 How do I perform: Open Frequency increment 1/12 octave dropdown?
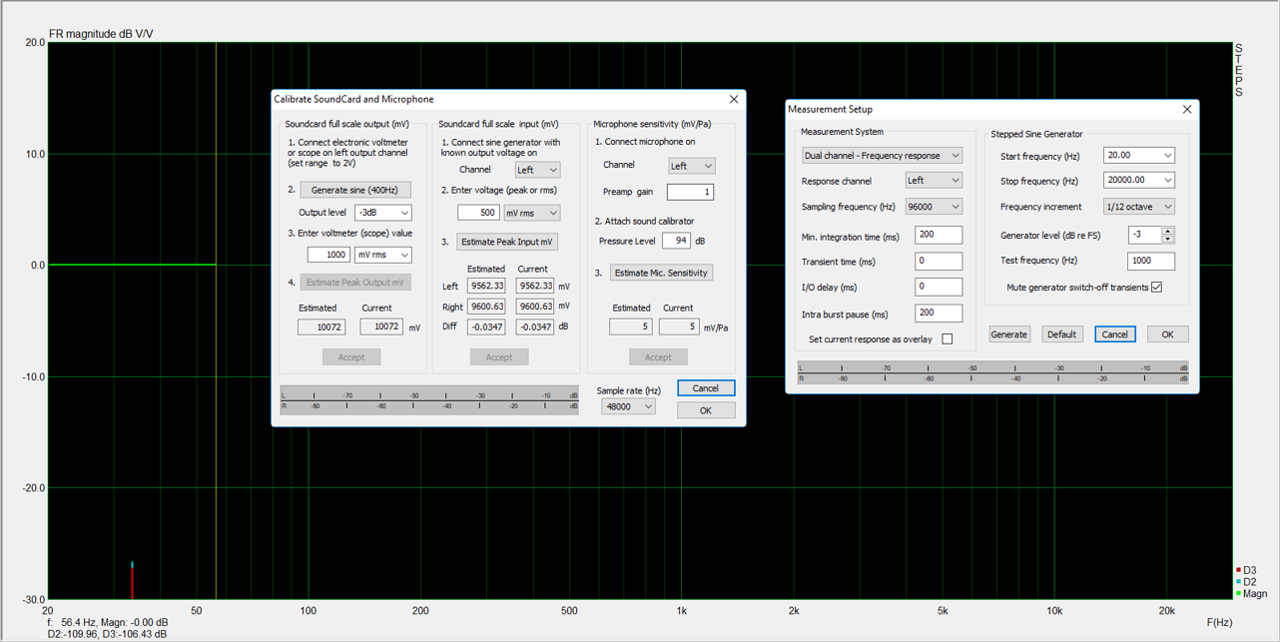(x=1139, y=207)
